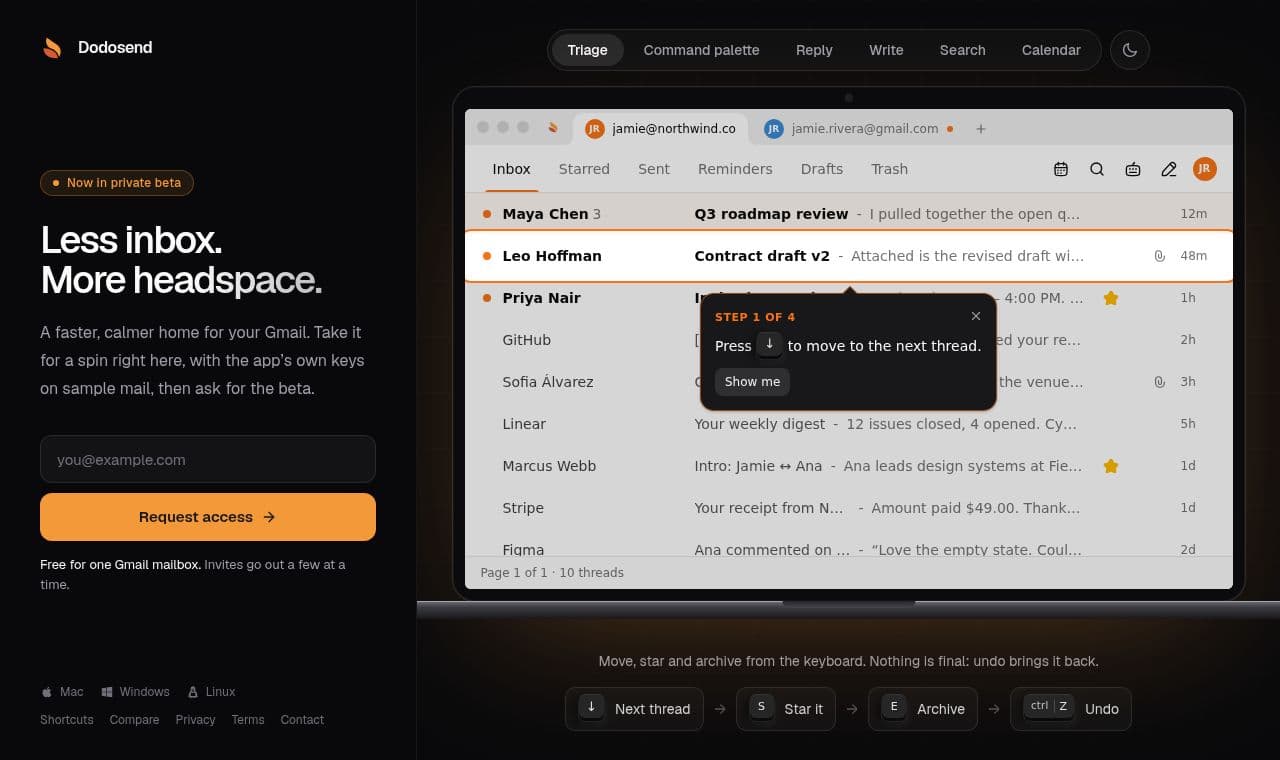Screen dimensions: 1280x760
Task: Open the Maya Chen Q3 roadmap review thread
Action: click(x=849, y=214)
